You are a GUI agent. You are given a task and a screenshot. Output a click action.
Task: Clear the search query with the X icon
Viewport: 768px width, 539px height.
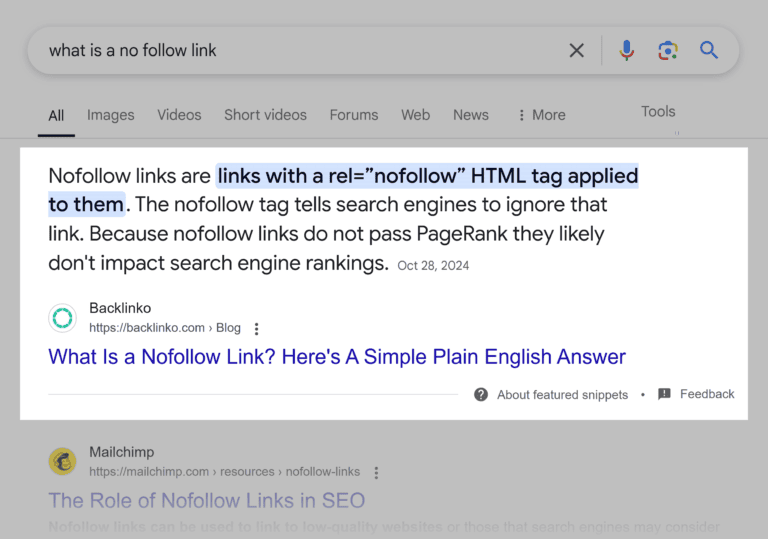[576, 50]
